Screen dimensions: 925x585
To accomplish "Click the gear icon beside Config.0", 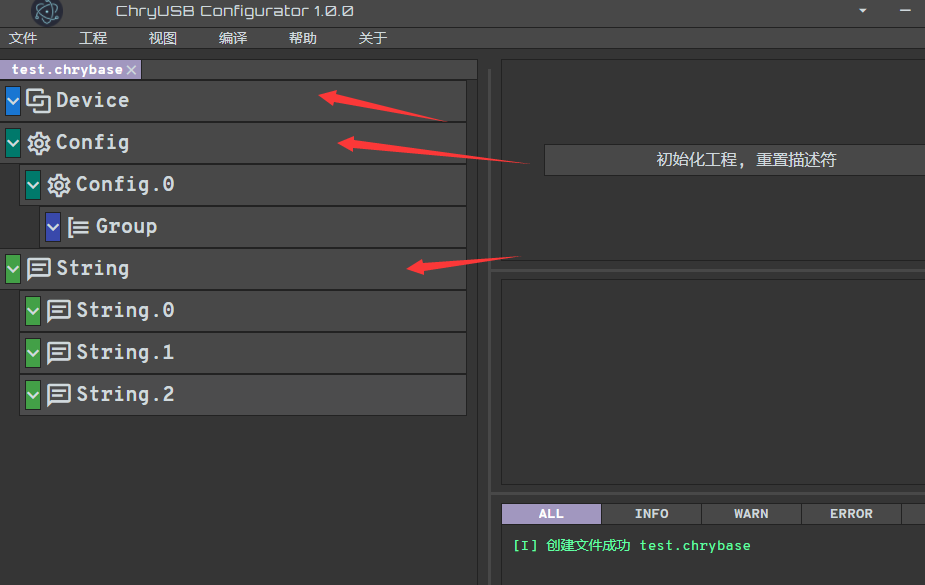I will click(x=59, y=185).
